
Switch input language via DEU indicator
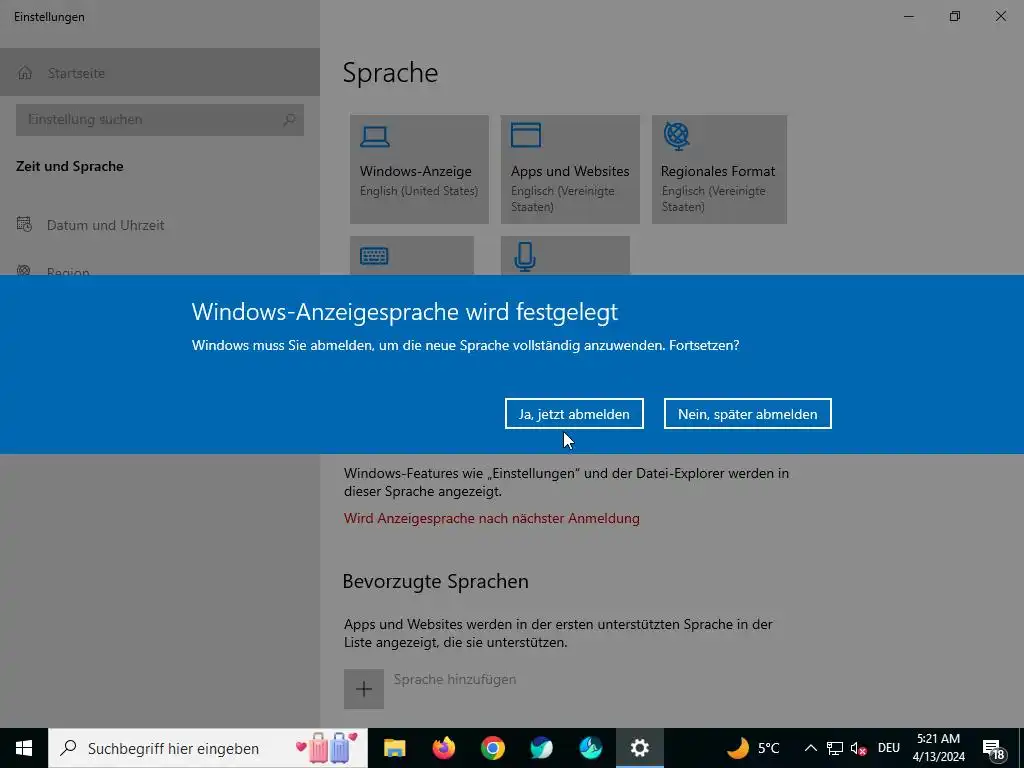889,748
